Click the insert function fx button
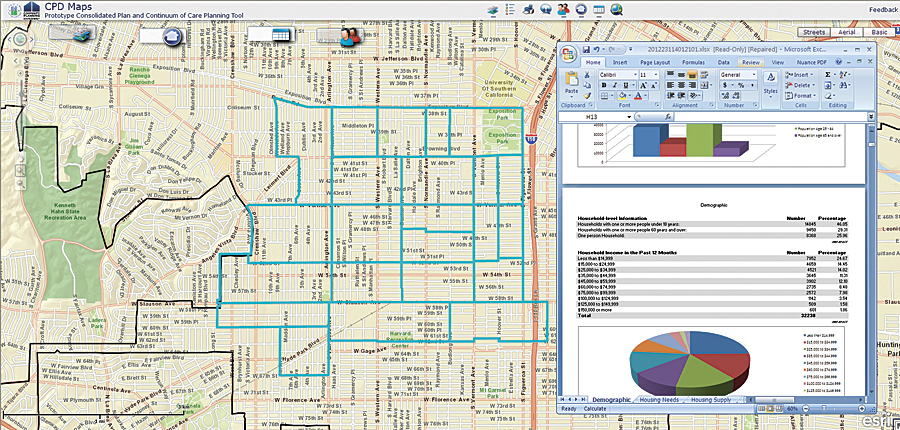 [668, 117]
